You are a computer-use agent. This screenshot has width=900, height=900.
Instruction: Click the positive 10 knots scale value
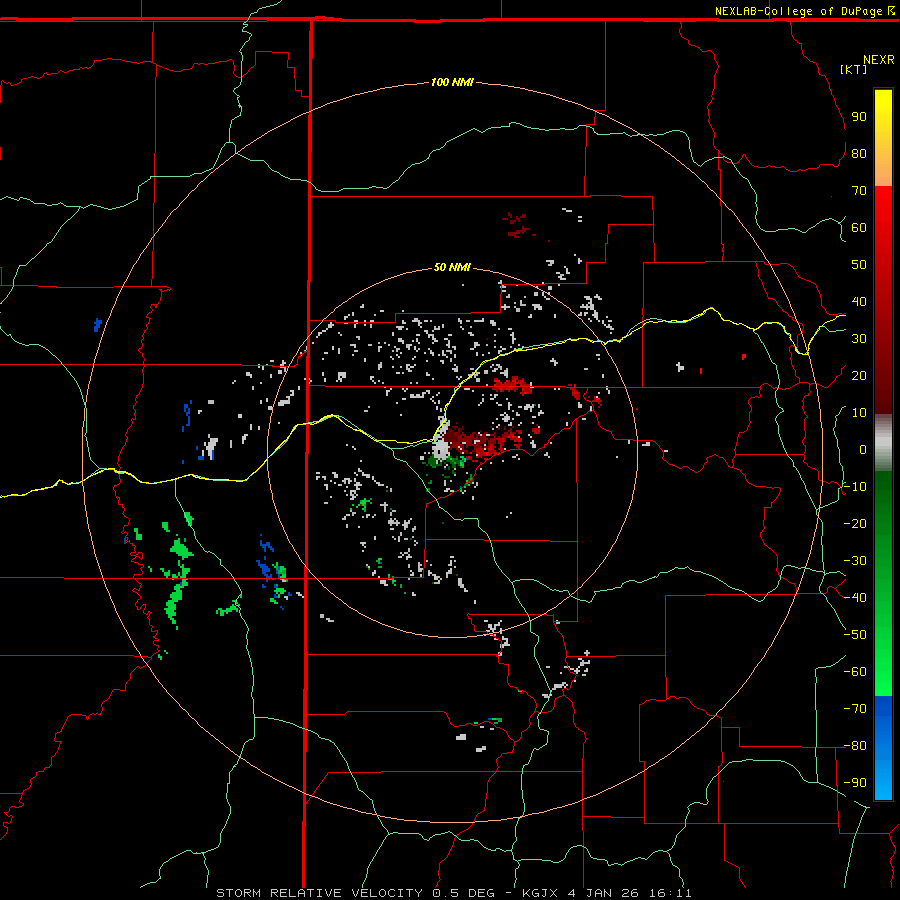pyautogui.click(x=859, y=413)
